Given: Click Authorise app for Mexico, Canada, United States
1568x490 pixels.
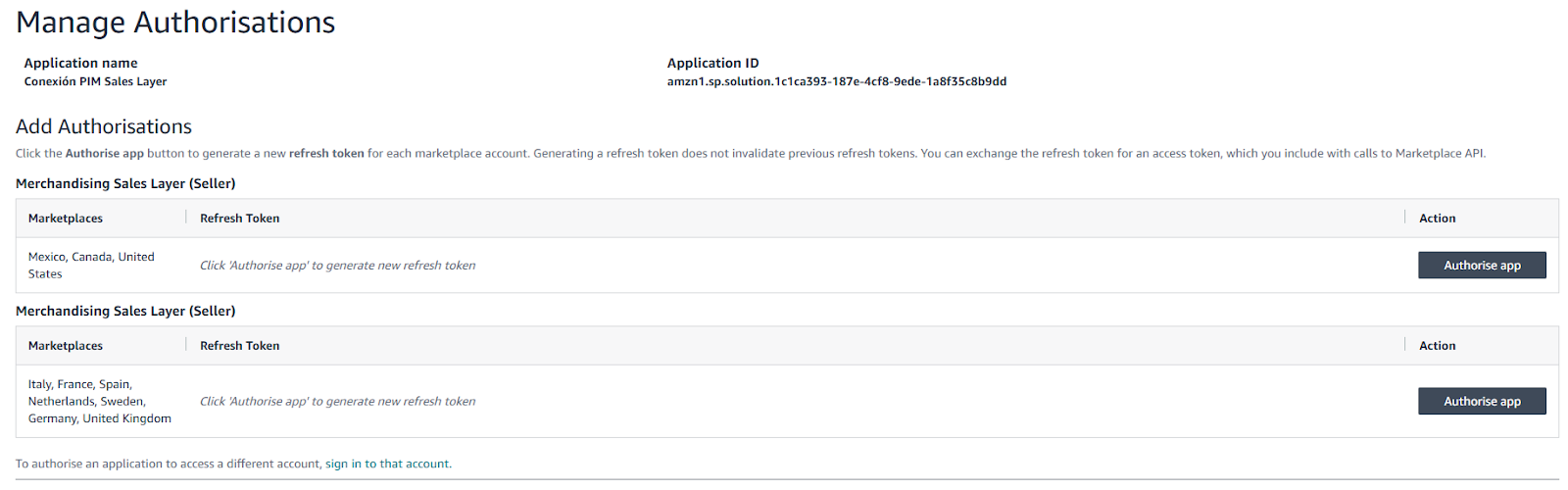Looking at the screenshot, I should (x=1481, y=266).
